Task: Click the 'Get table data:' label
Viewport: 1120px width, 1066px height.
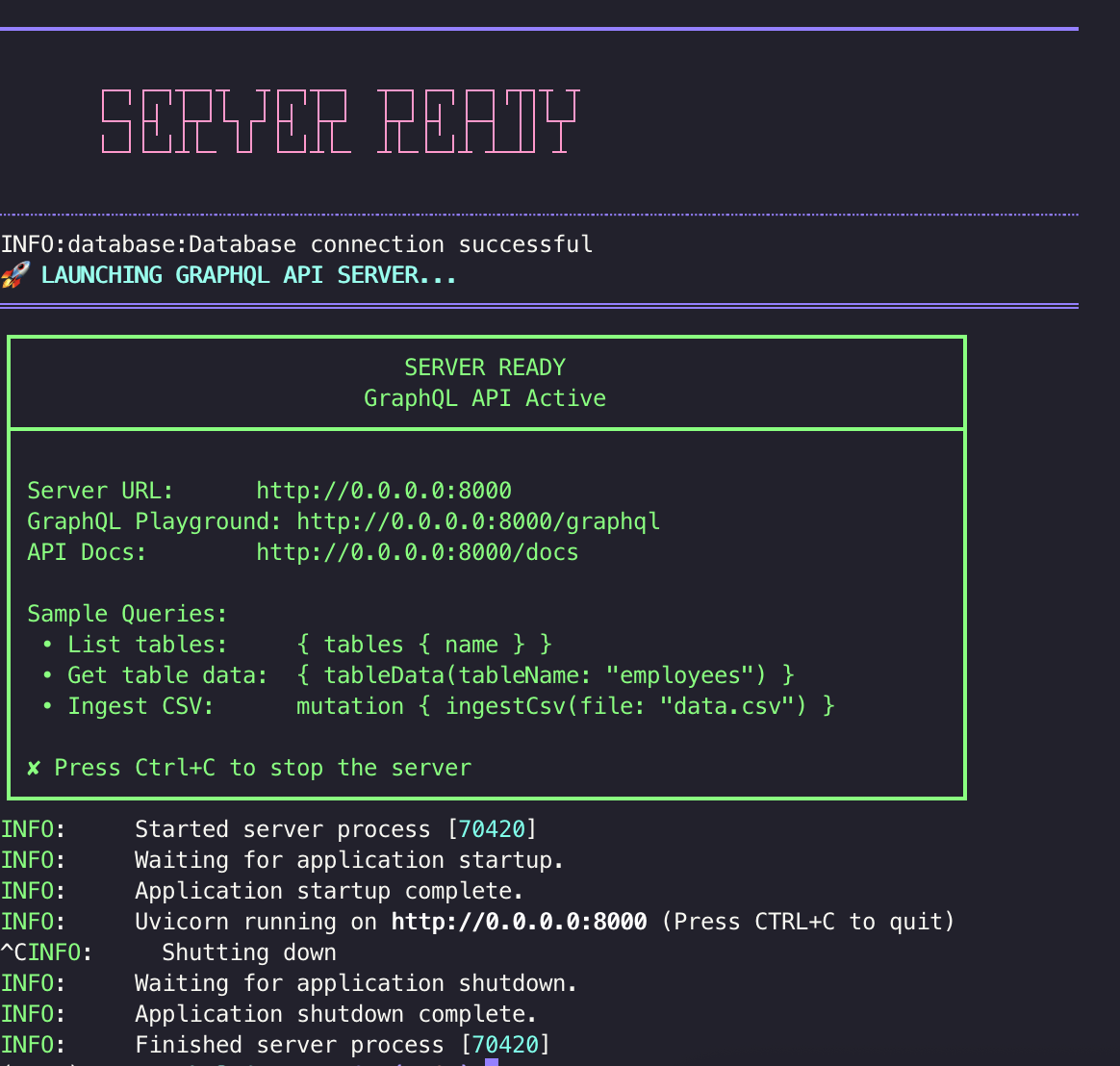Action: click(167, 675)
